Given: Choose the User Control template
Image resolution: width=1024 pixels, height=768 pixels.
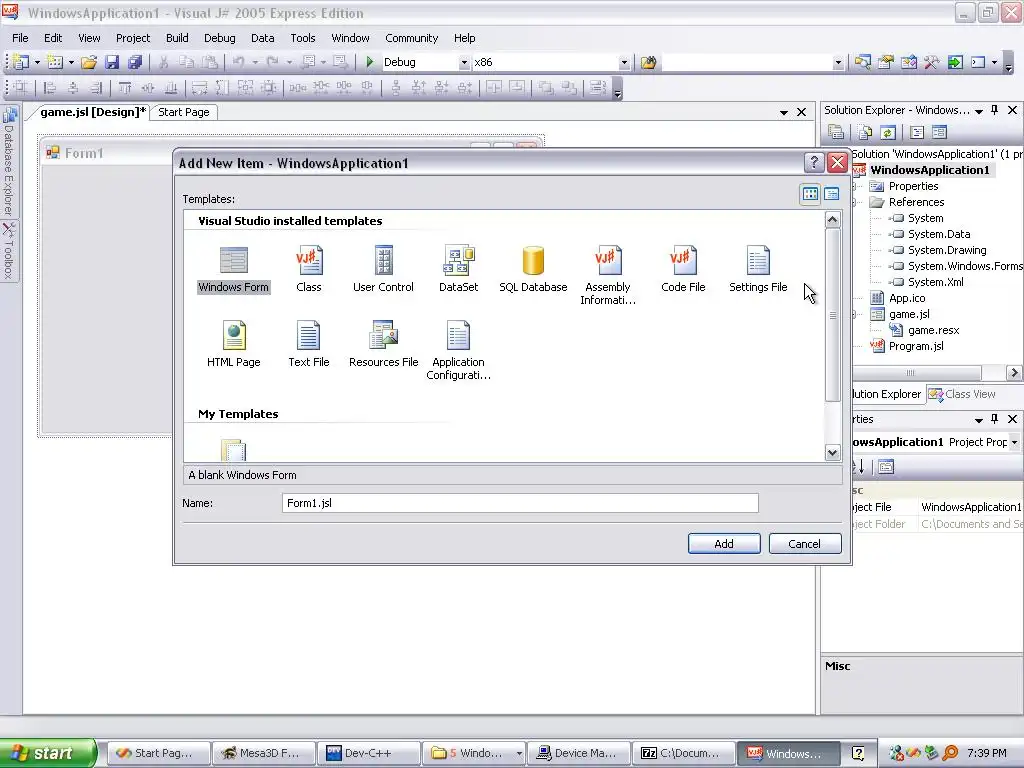Looking at the screenshot, I should 383,270.
